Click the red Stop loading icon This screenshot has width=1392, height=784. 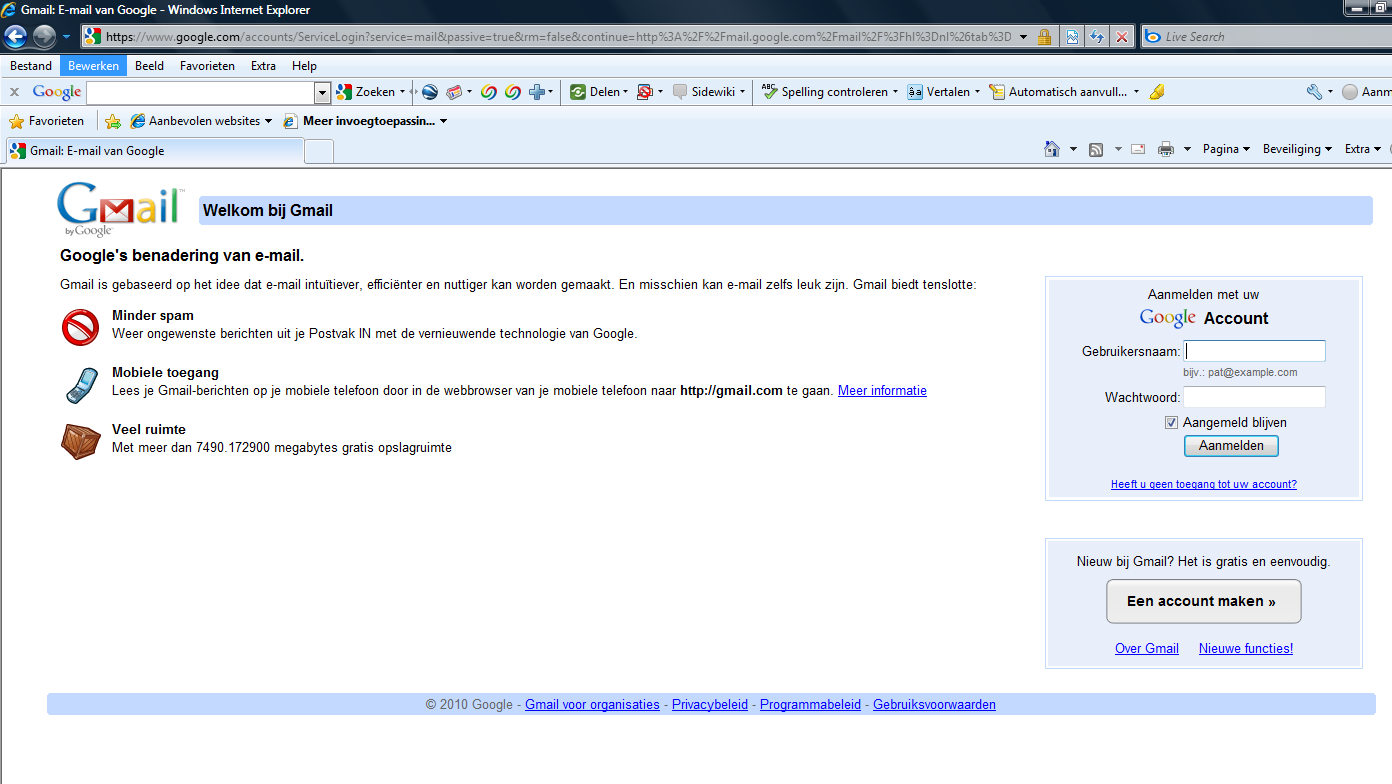(x=1122, y=37)
